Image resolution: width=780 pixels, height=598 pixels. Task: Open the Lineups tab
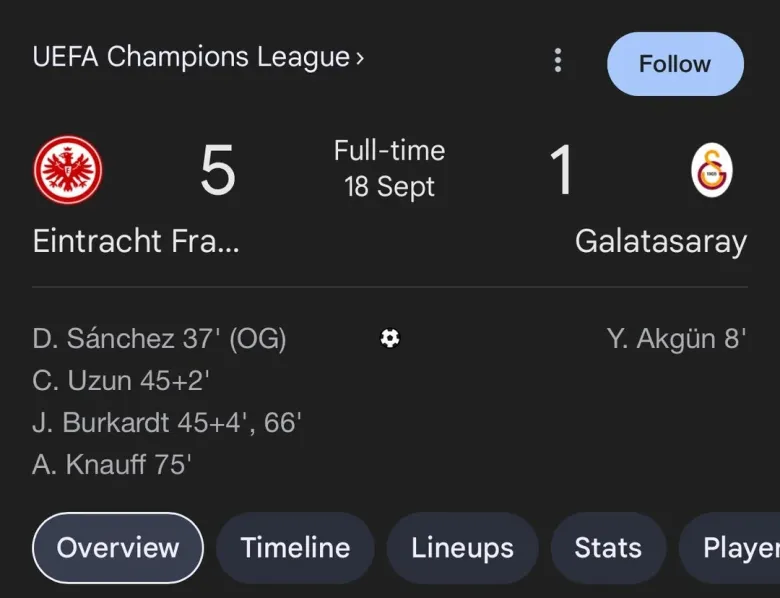(462, 548)
